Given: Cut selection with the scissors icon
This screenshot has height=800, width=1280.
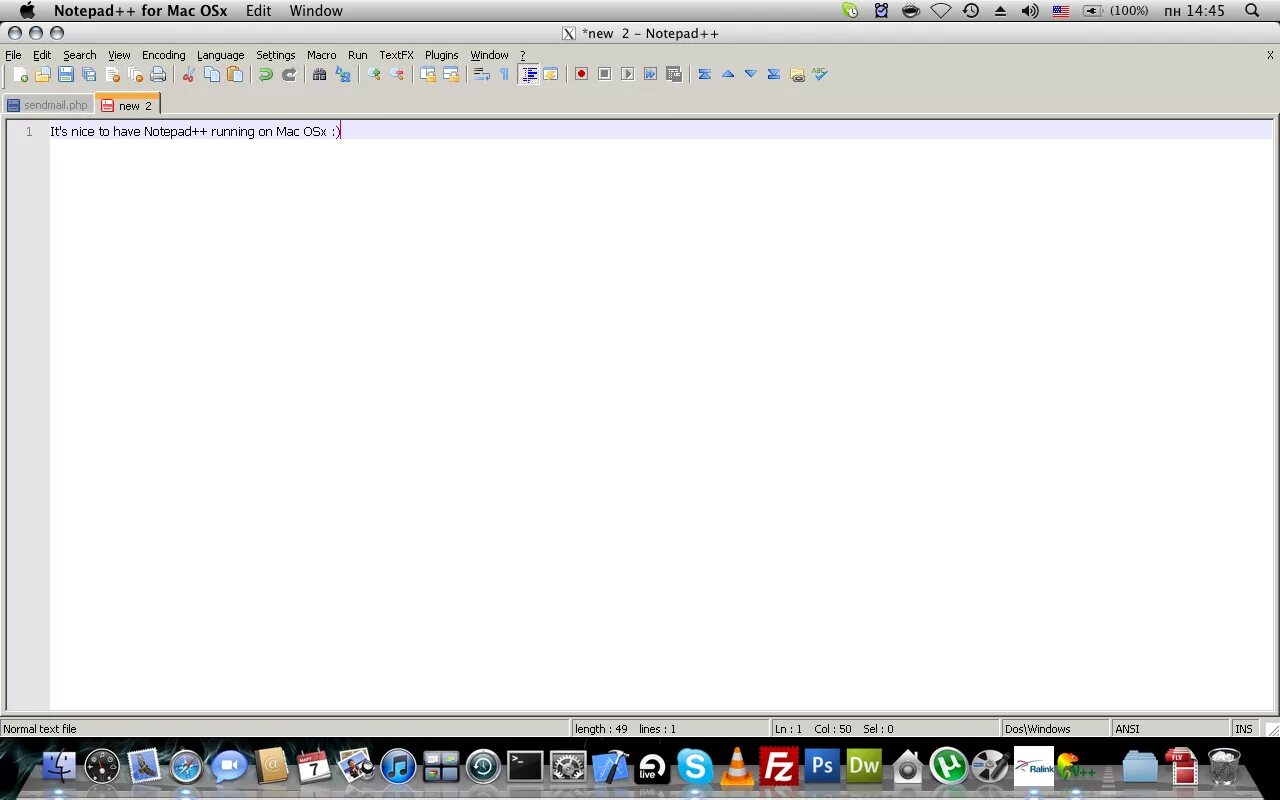Looking at the screenshot, I should click(188, 74).
